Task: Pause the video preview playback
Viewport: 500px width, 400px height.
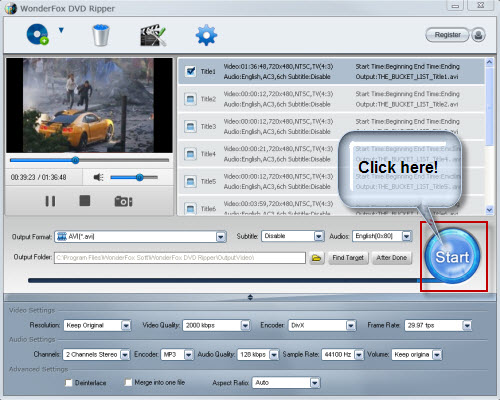Action: tap(50, 201)
